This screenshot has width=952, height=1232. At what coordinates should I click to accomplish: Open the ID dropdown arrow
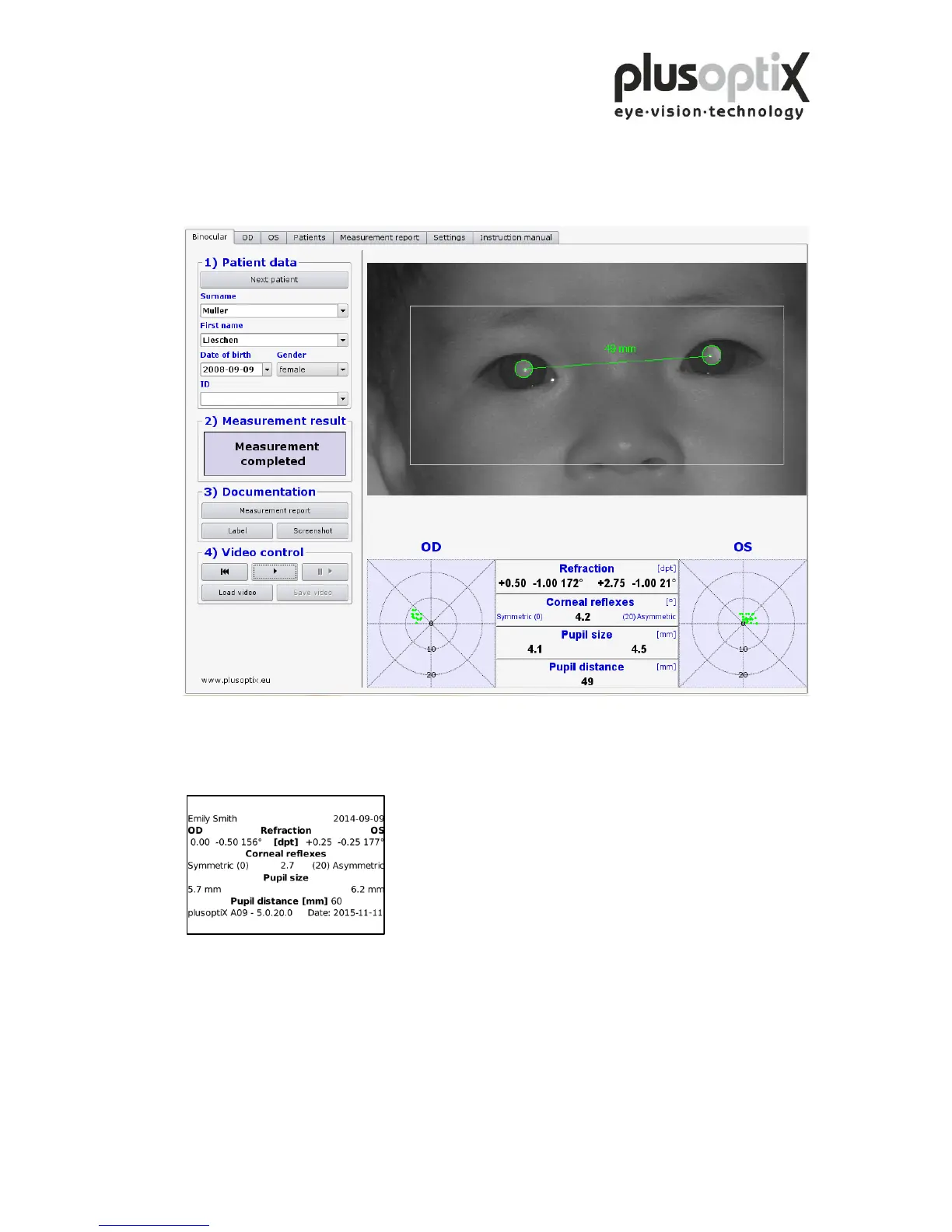[x=342, y=399]
